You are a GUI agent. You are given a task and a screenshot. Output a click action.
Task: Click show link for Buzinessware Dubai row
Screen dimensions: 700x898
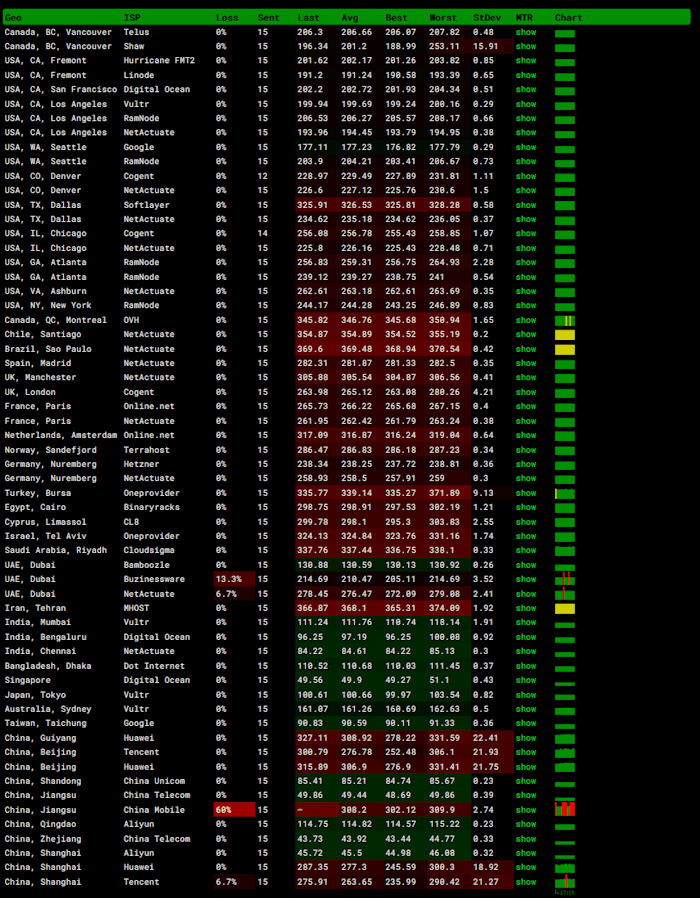click(x=525, y=579)
